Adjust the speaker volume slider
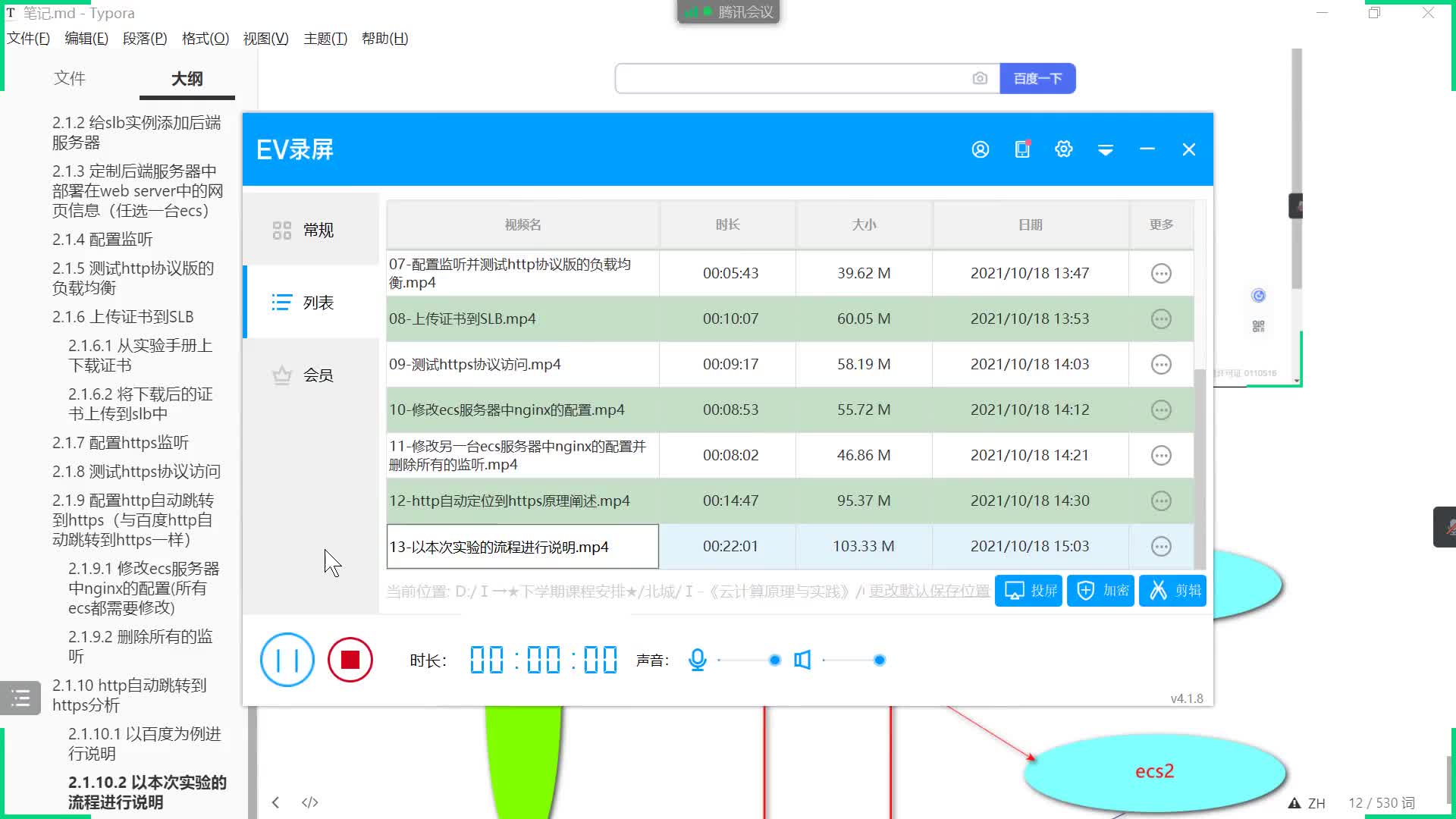 [853, 660]
